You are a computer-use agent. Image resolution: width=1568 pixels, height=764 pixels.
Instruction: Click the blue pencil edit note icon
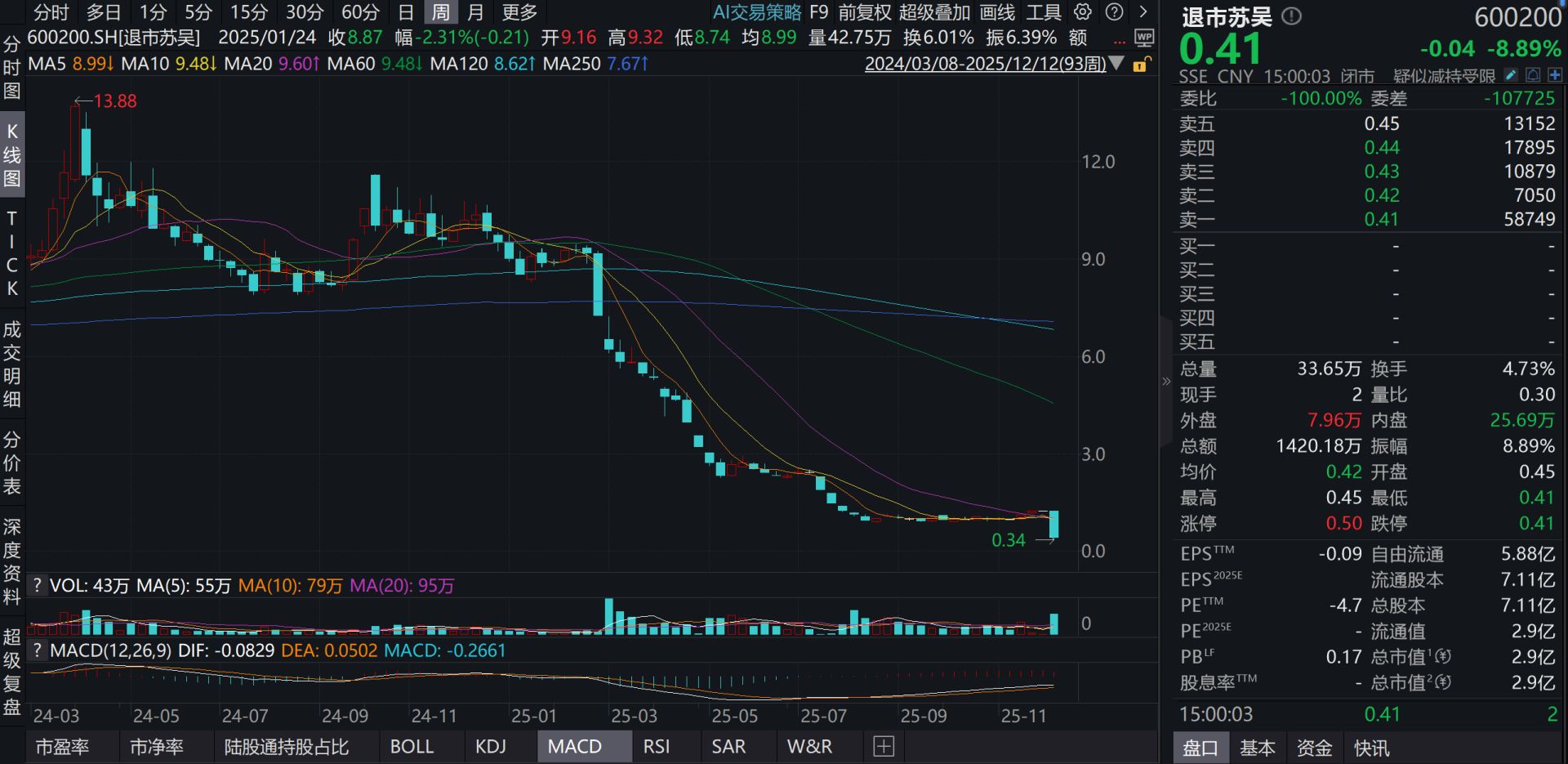click(1511, 75)
